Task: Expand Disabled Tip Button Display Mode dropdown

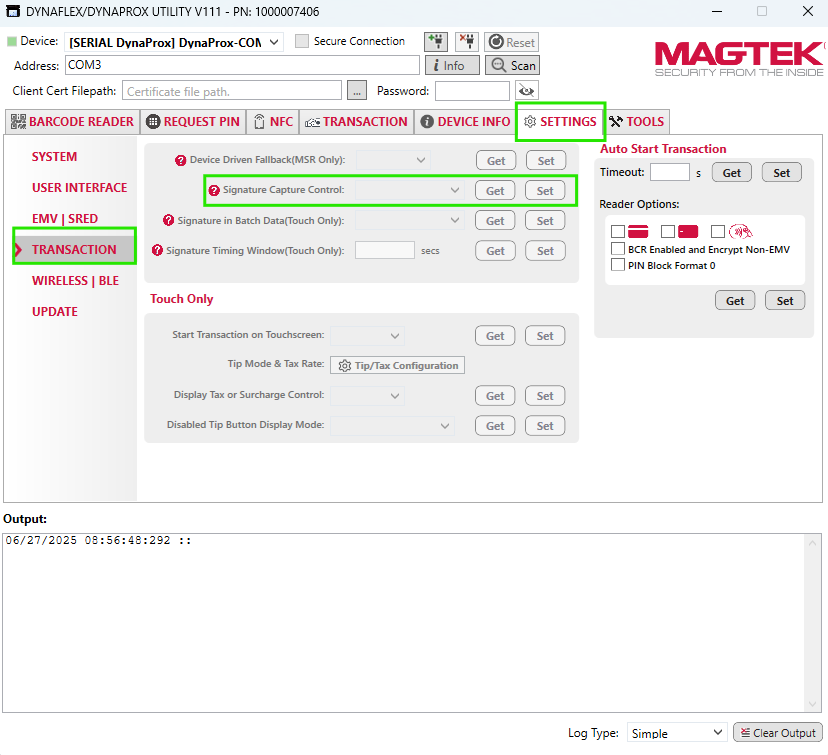Action: pos(392,426)
